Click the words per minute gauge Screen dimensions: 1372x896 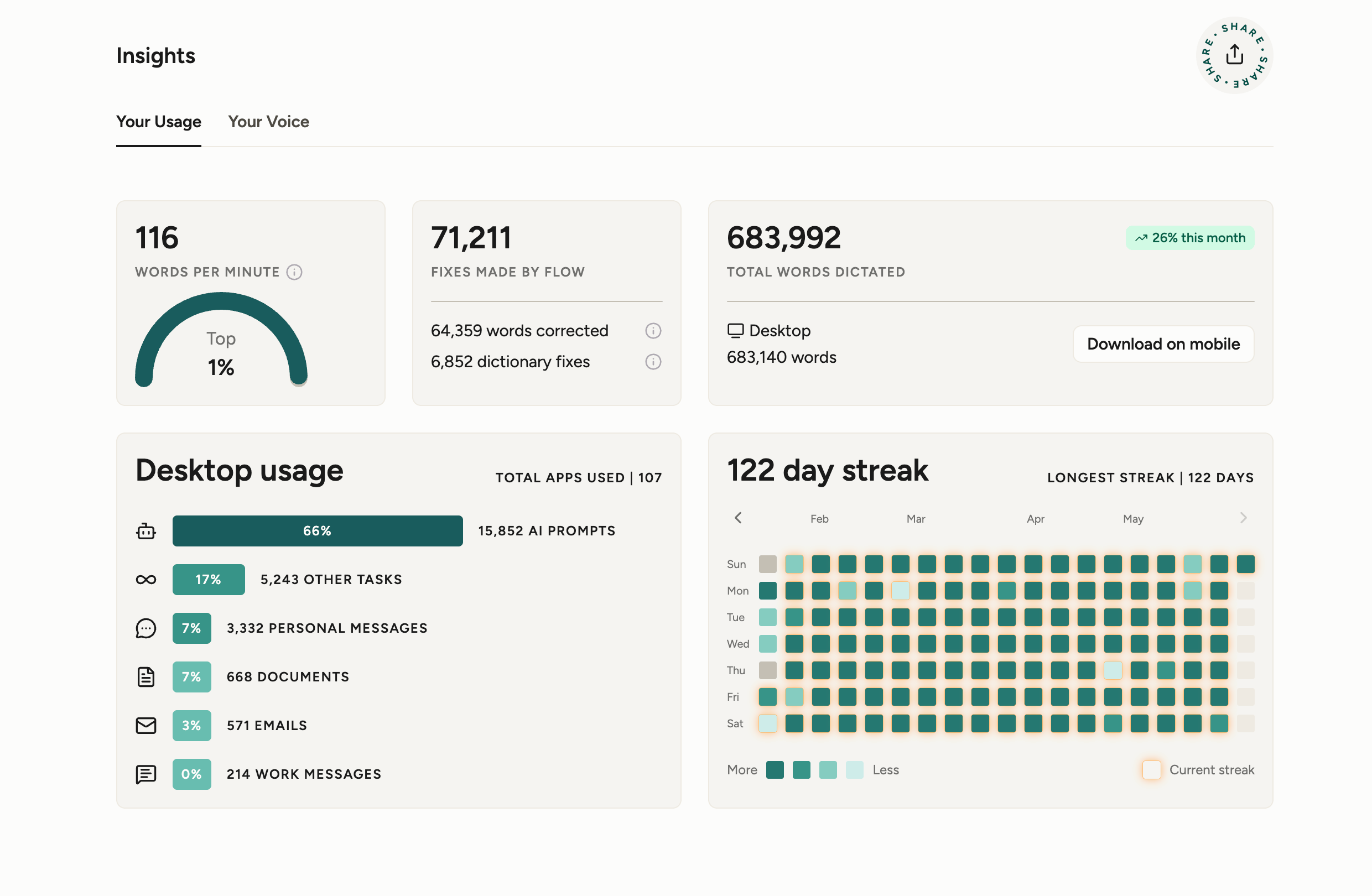(x=221, y=340)
